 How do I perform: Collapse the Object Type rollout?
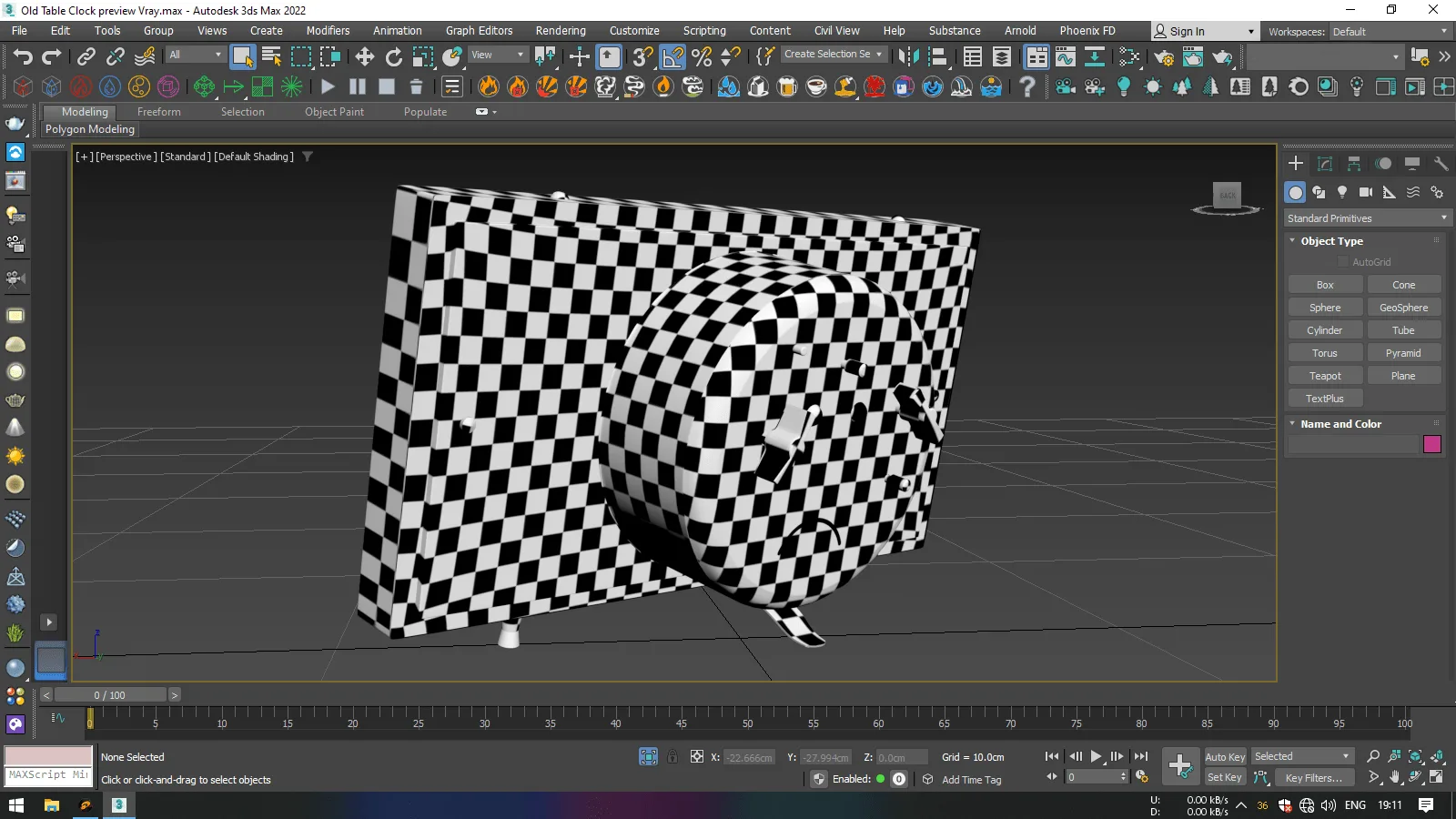[1331, 241]
